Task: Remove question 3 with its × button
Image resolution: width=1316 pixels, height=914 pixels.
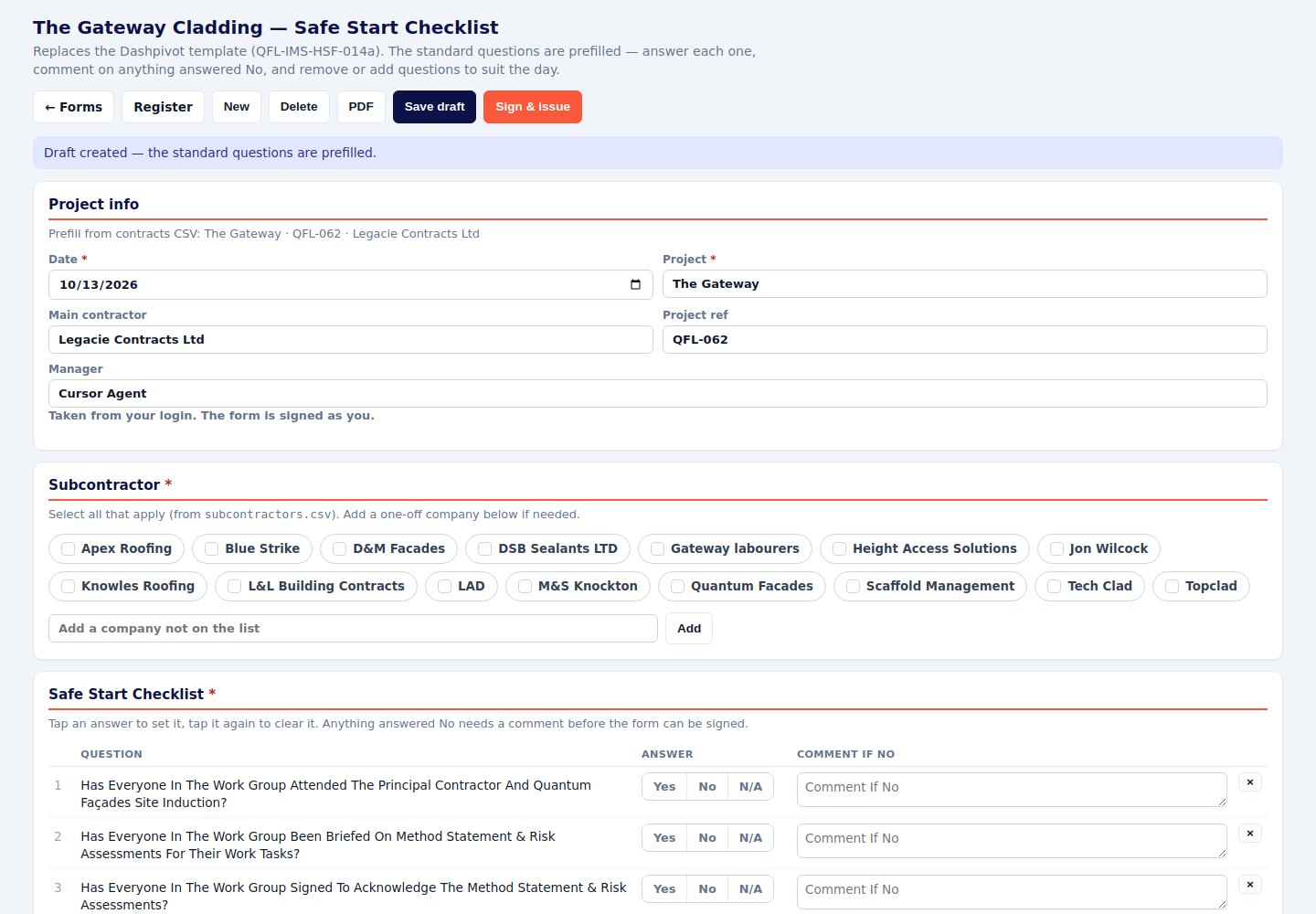Action: (1250, 885)
